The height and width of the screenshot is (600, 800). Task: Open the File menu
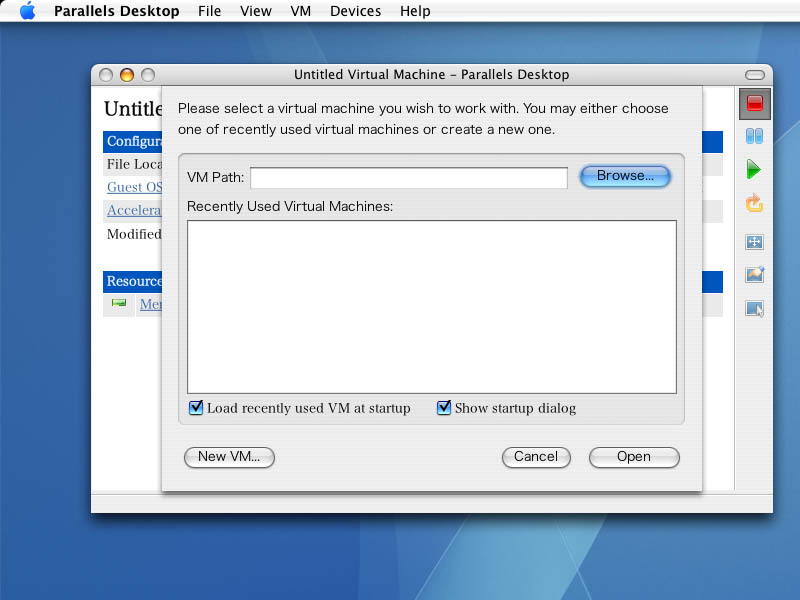point(210,12)
